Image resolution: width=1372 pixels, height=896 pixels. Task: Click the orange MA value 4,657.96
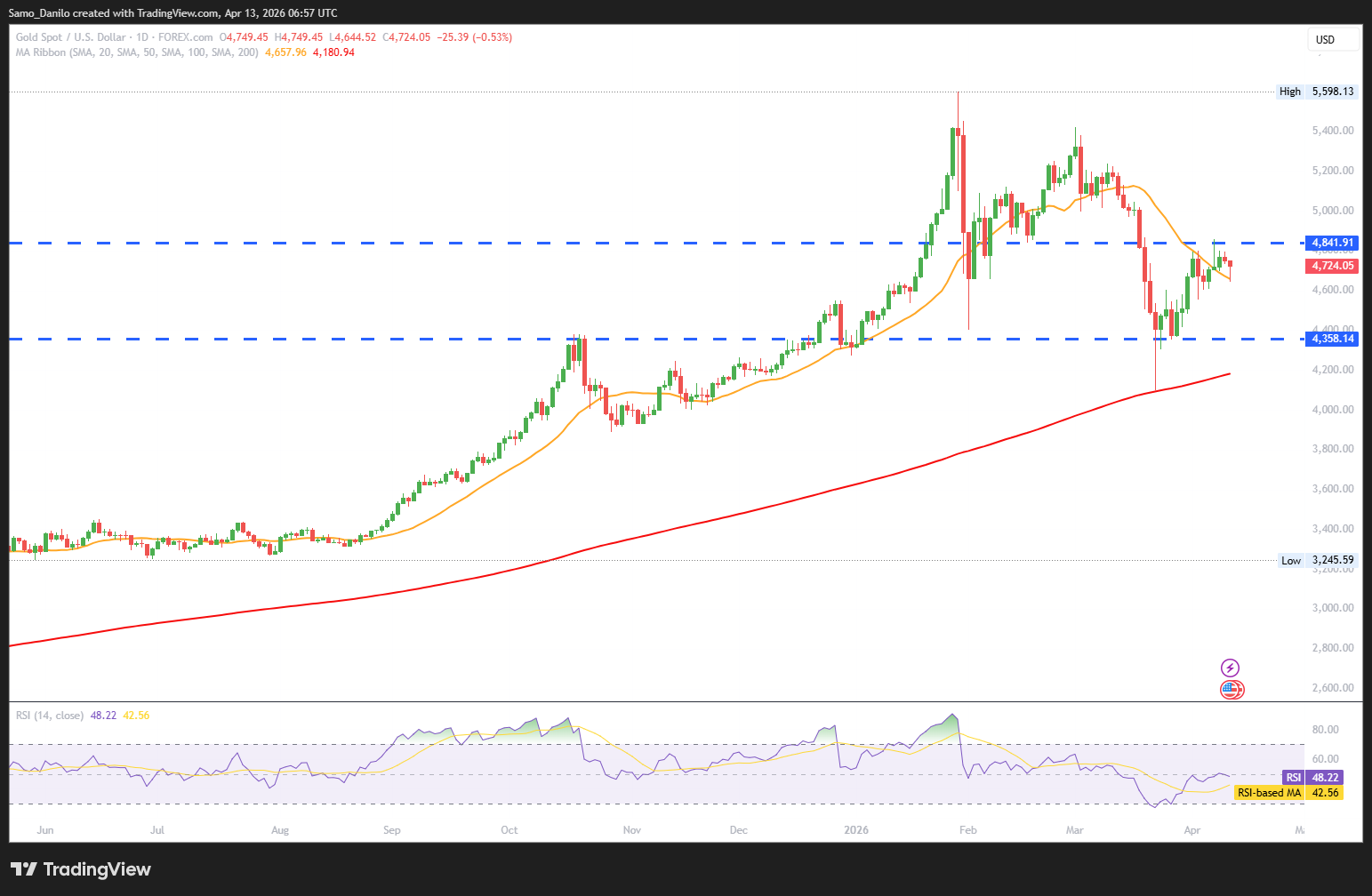(285, 52)
